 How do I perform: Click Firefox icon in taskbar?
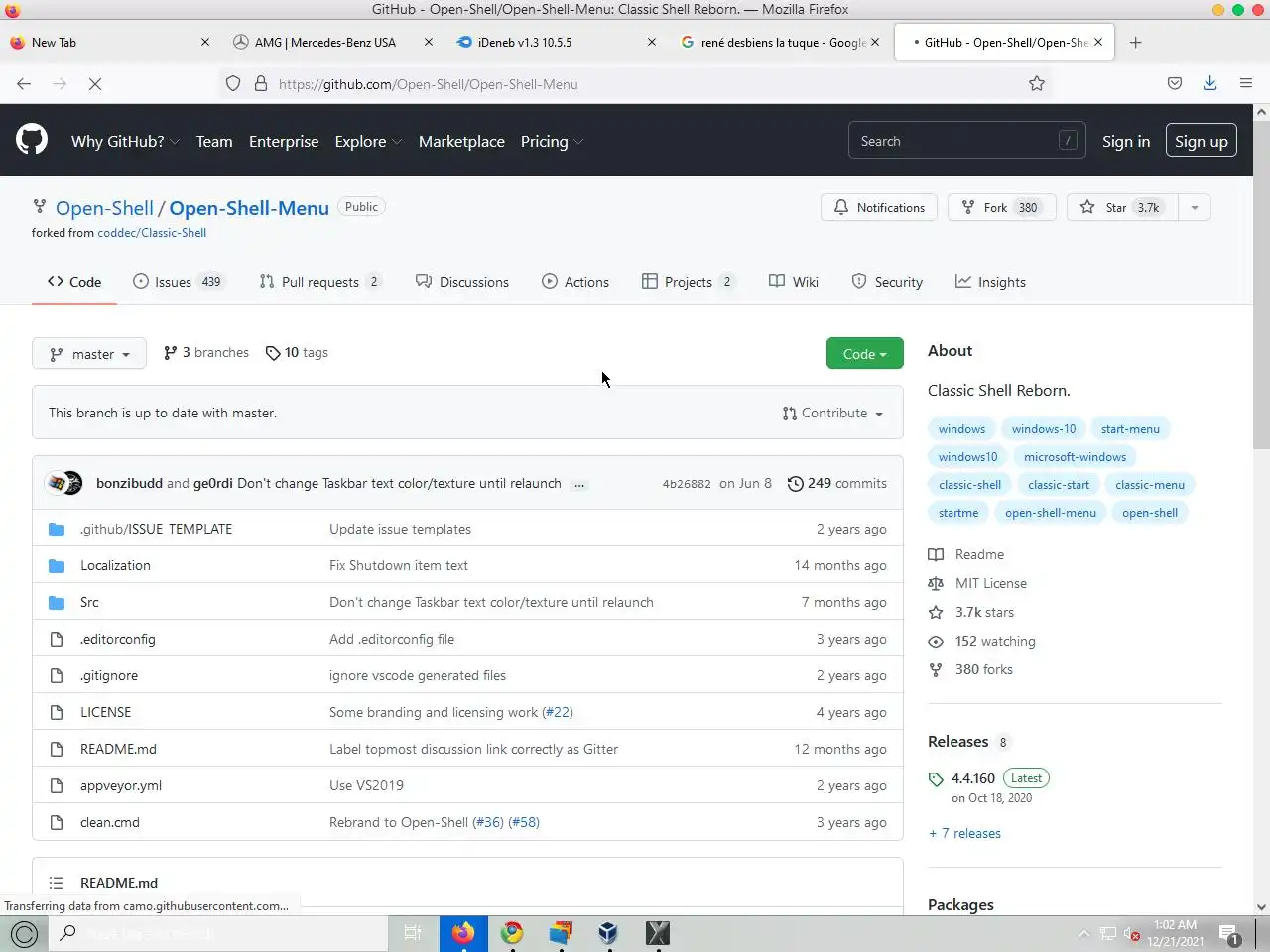(463, 933)
